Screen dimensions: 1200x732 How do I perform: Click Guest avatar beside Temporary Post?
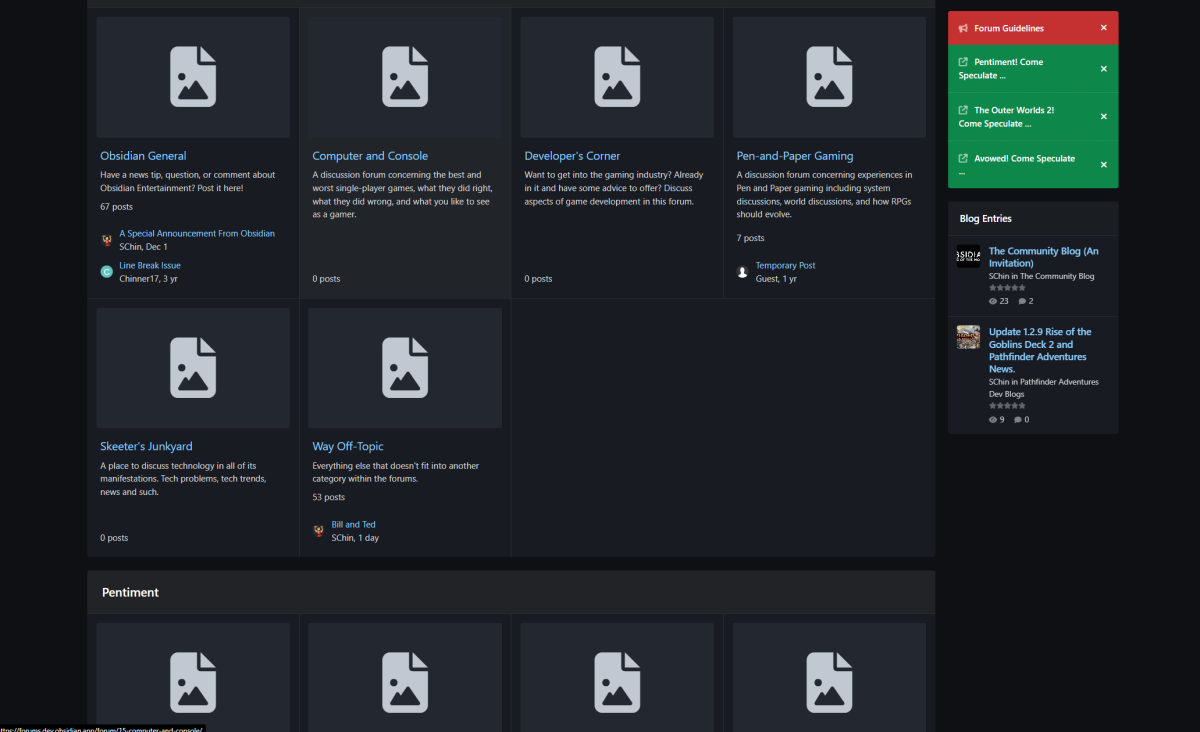tap(742, 272)
